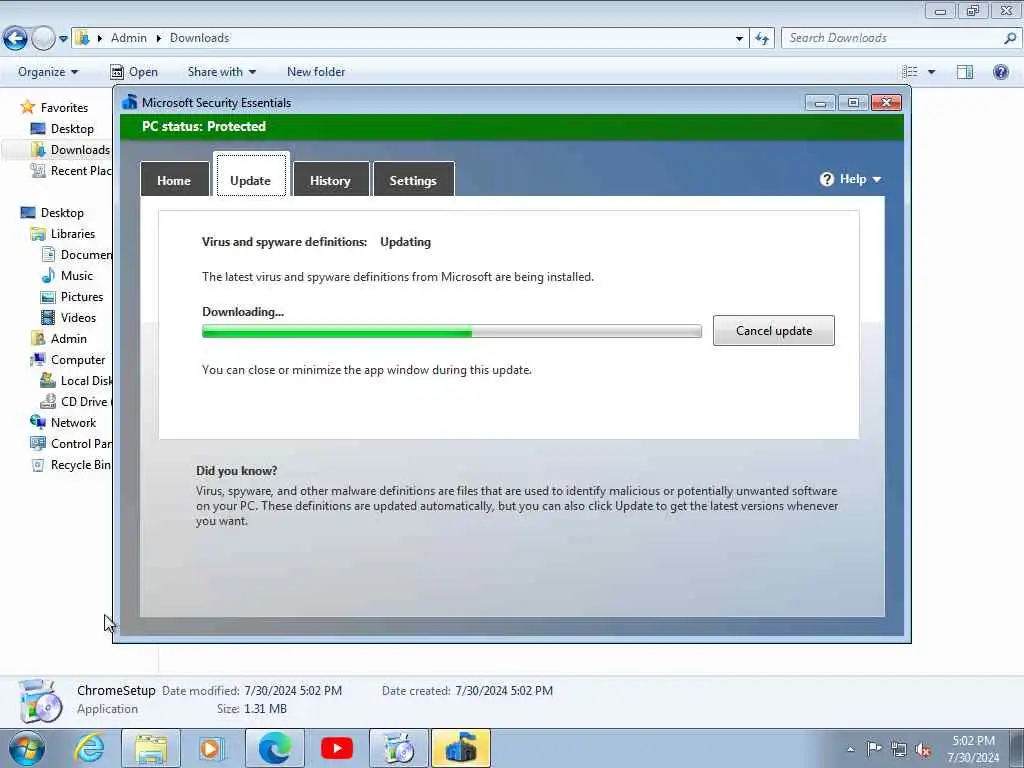Select Downloads in the navigation pane

point(72,150)
